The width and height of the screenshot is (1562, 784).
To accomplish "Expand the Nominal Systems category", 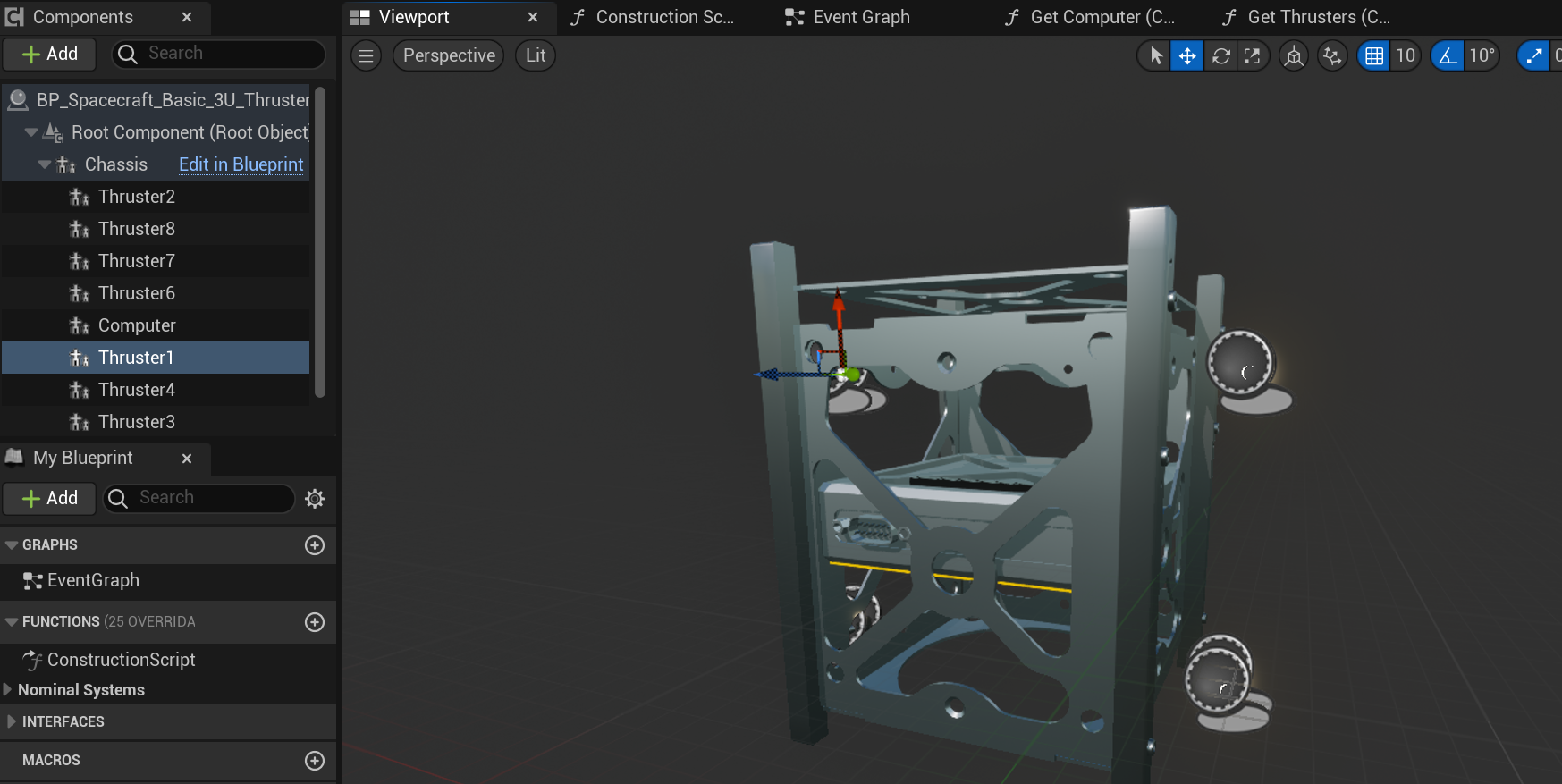I will [x=8, y=690].
